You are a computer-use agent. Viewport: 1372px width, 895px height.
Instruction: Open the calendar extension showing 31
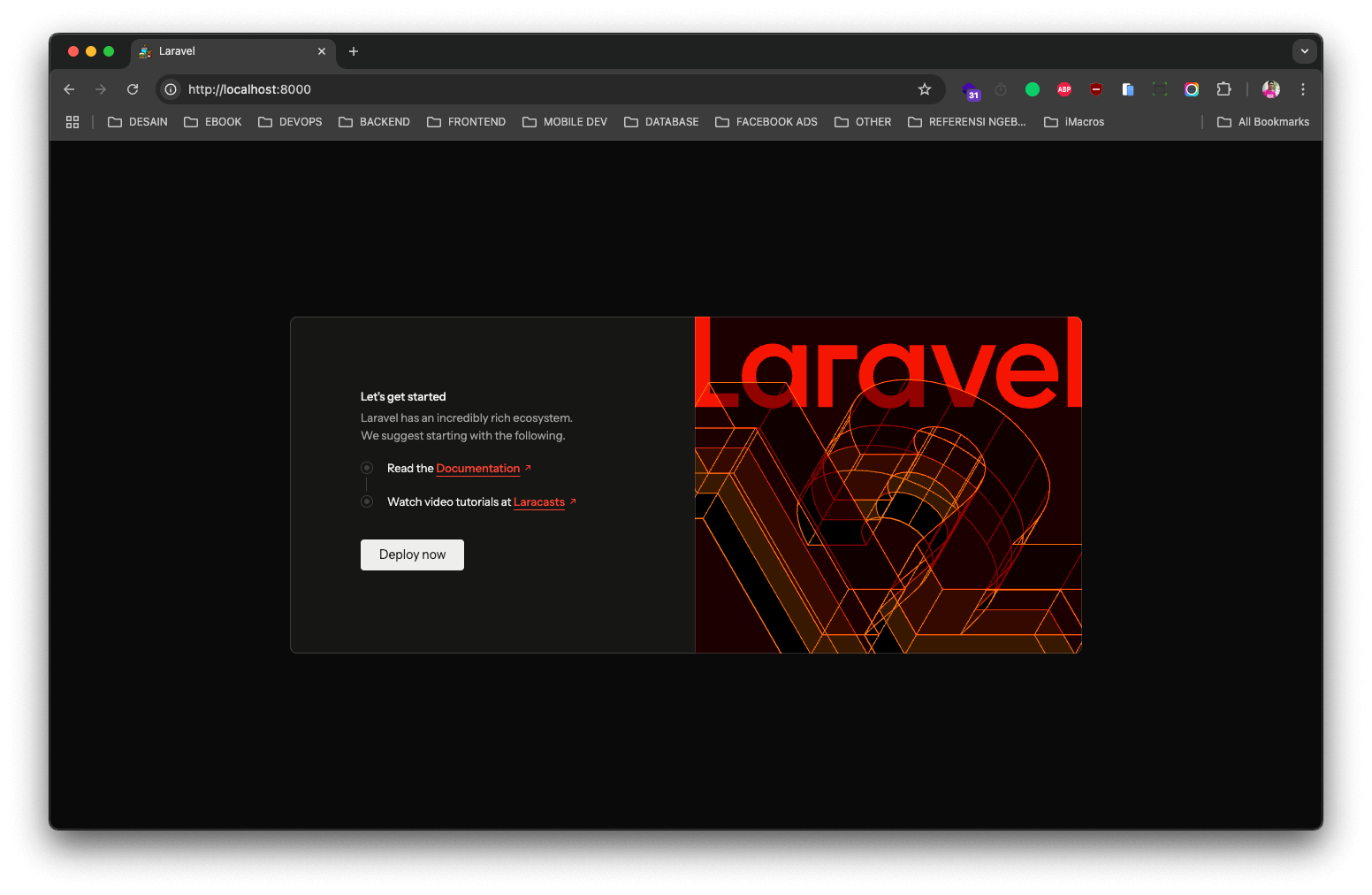(x=971, y=90)
